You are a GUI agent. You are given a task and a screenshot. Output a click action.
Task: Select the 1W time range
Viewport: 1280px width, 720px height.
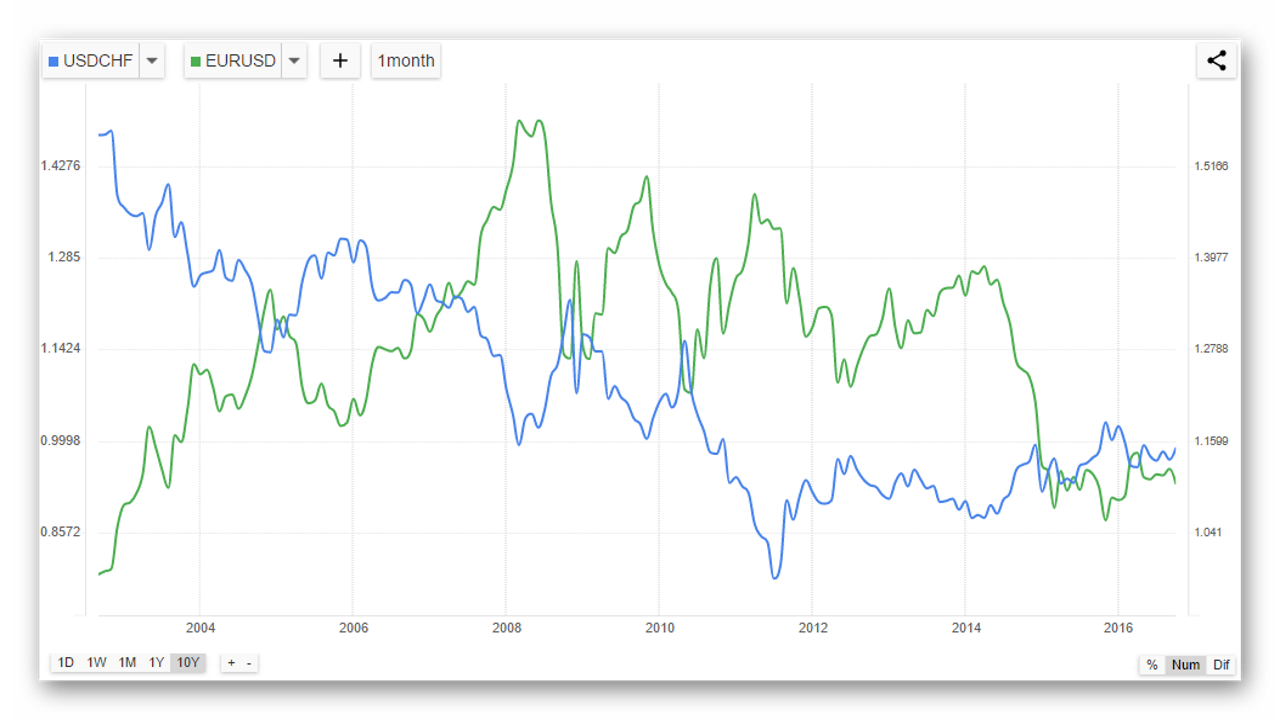pos(96,663)
